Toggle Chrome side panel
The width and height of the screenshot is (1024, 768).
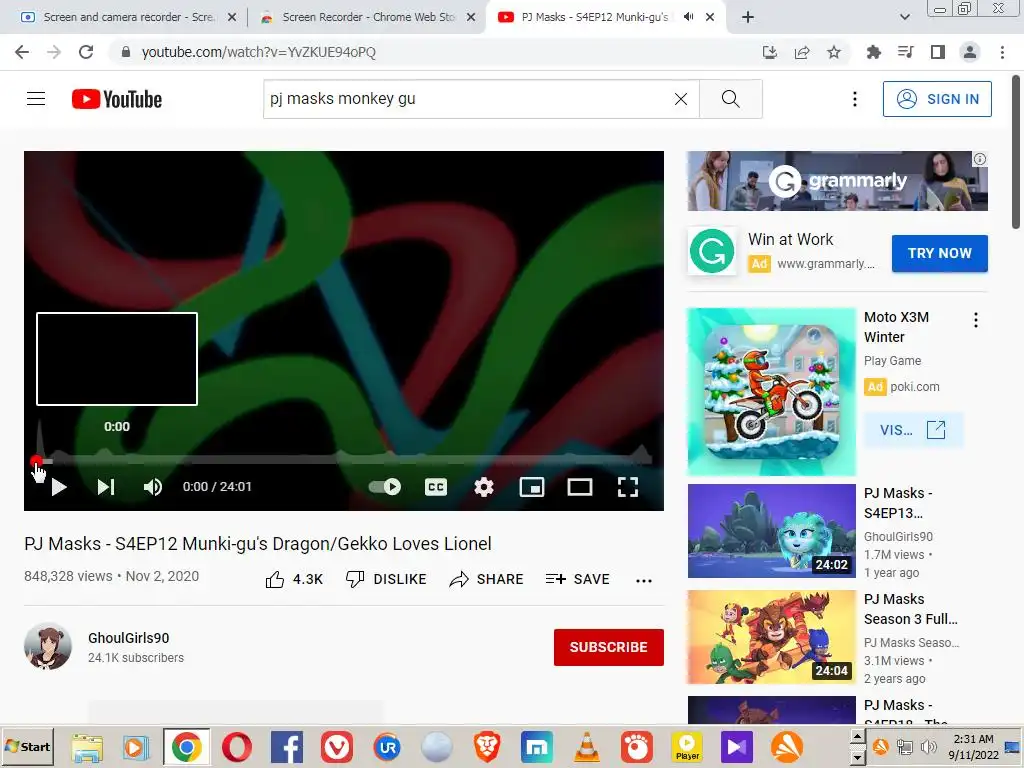coord(938,52)
